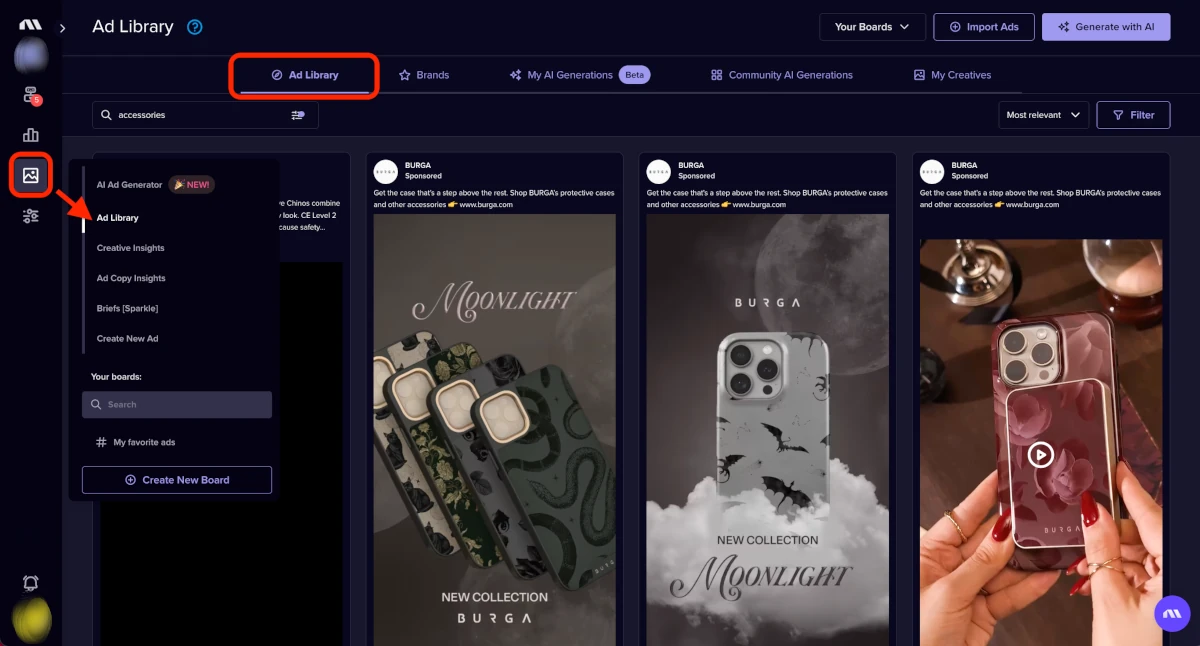Open the notifications bell icon
The image size is (1200, 646).
[x=31, y=583]
